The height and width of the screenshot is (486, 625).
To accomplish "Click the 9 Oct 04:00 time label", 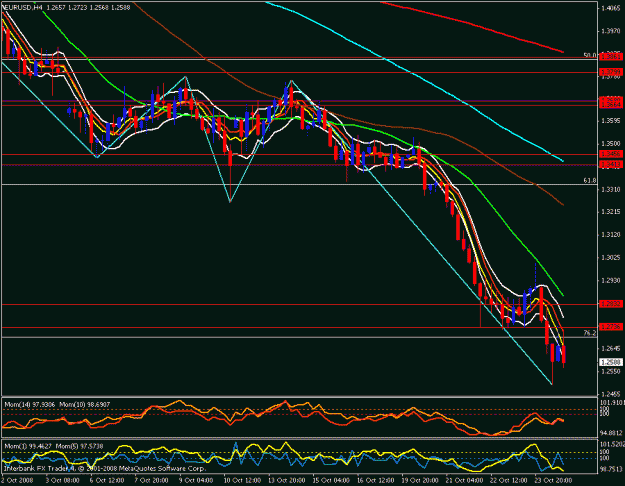I will 196,480.
